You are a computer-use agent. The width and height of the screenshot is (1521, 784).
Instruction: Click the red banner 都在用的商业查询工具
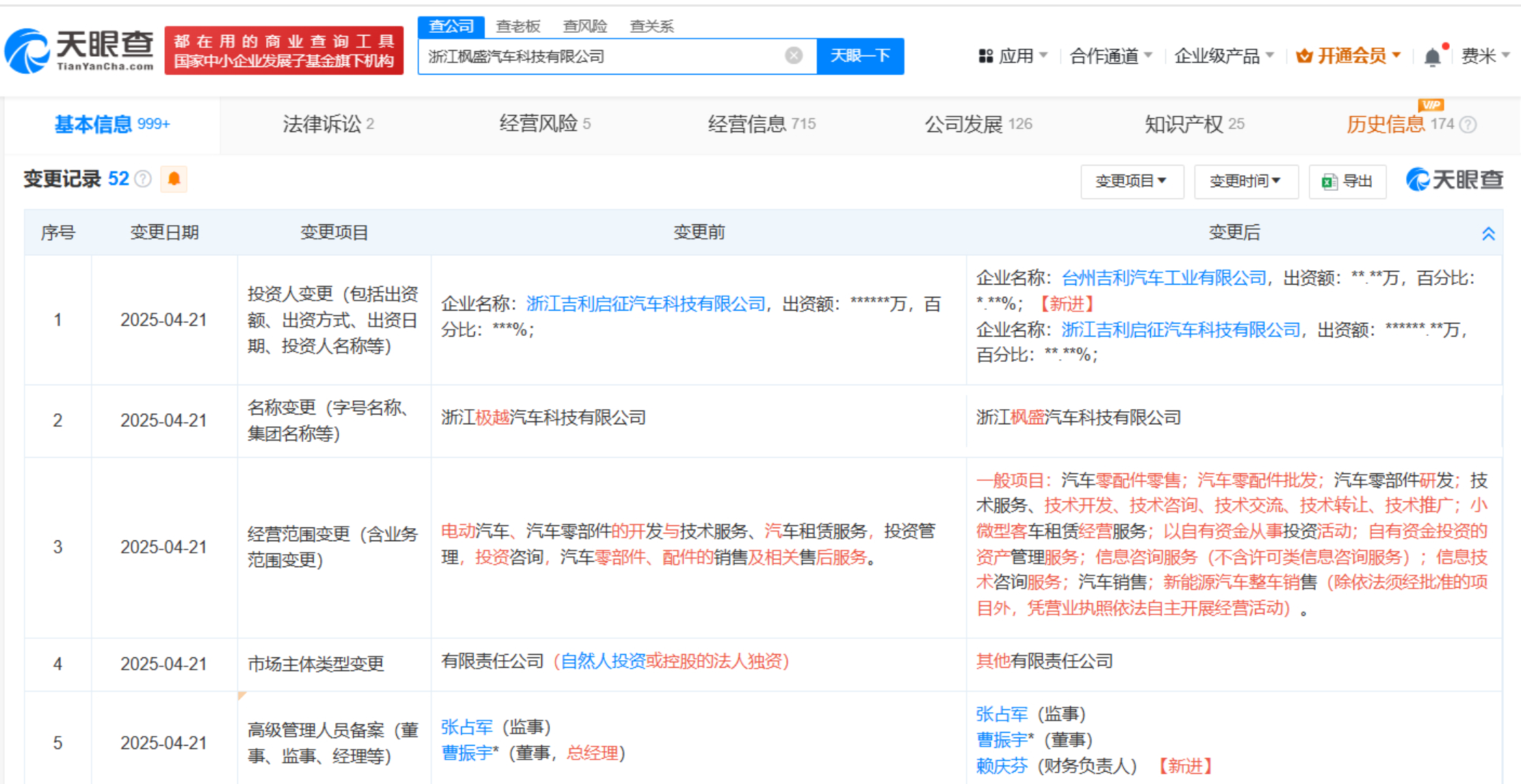pos(284,51)
